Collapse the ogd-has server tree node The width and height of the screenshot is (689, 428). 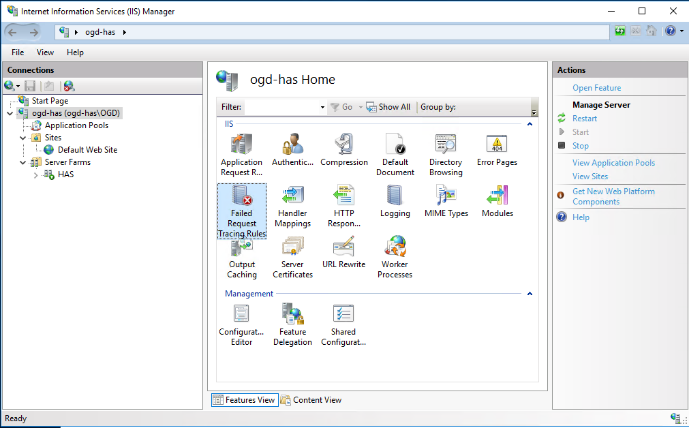click(10, 113)
